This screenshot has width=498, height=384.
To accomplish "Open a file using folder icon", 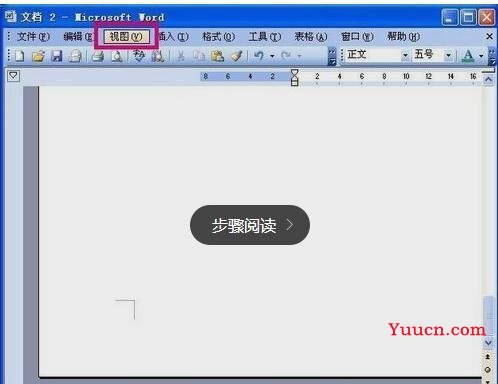I will click(x=38, y=56).
